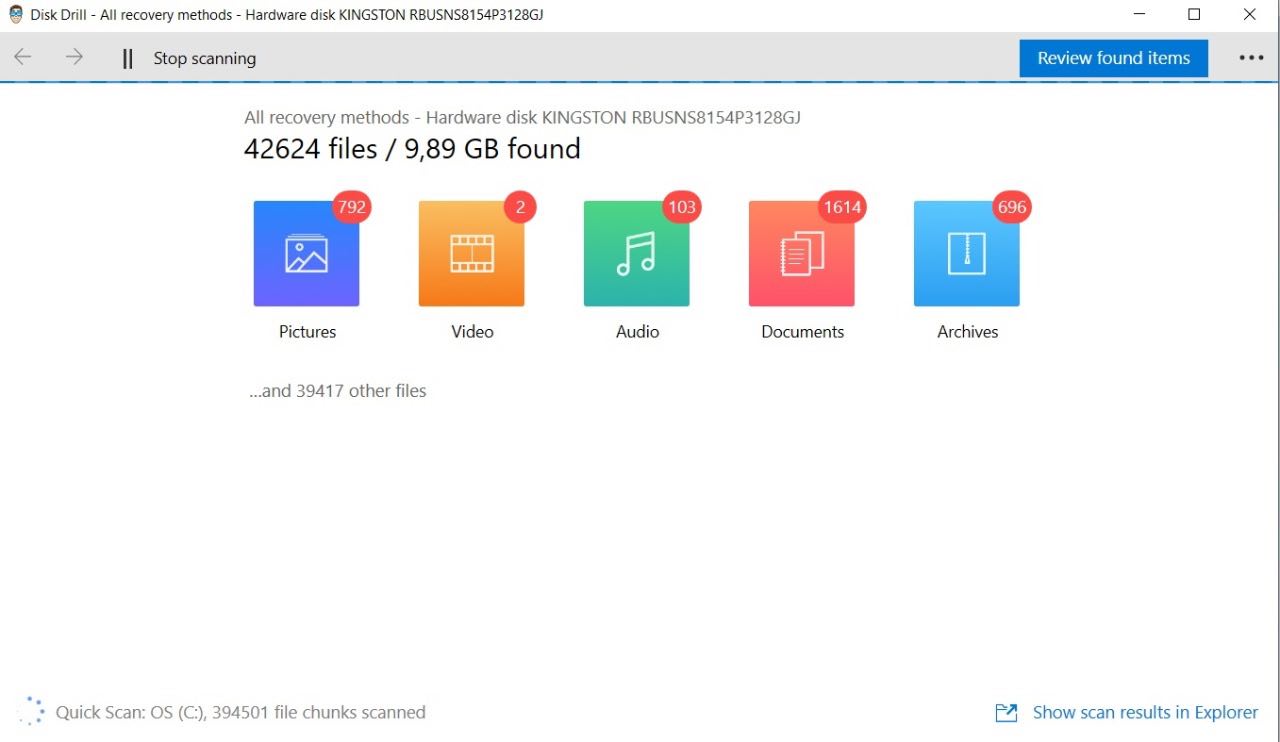Click Review found items button
The height and width of the screenshot is (742, 1280).
pos(1114,58)
